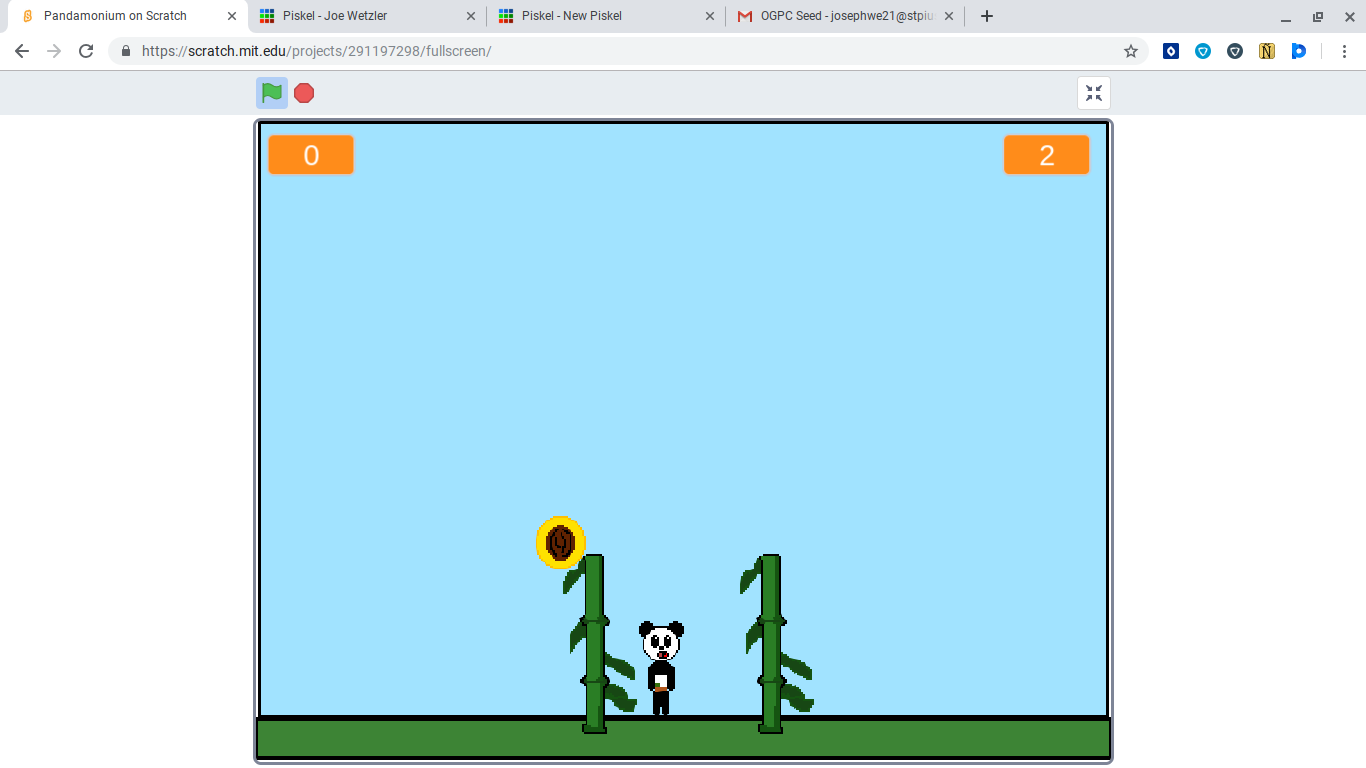Click the back navigation arrow
This screenshot has width=1366, height=768.
[21, 50]
